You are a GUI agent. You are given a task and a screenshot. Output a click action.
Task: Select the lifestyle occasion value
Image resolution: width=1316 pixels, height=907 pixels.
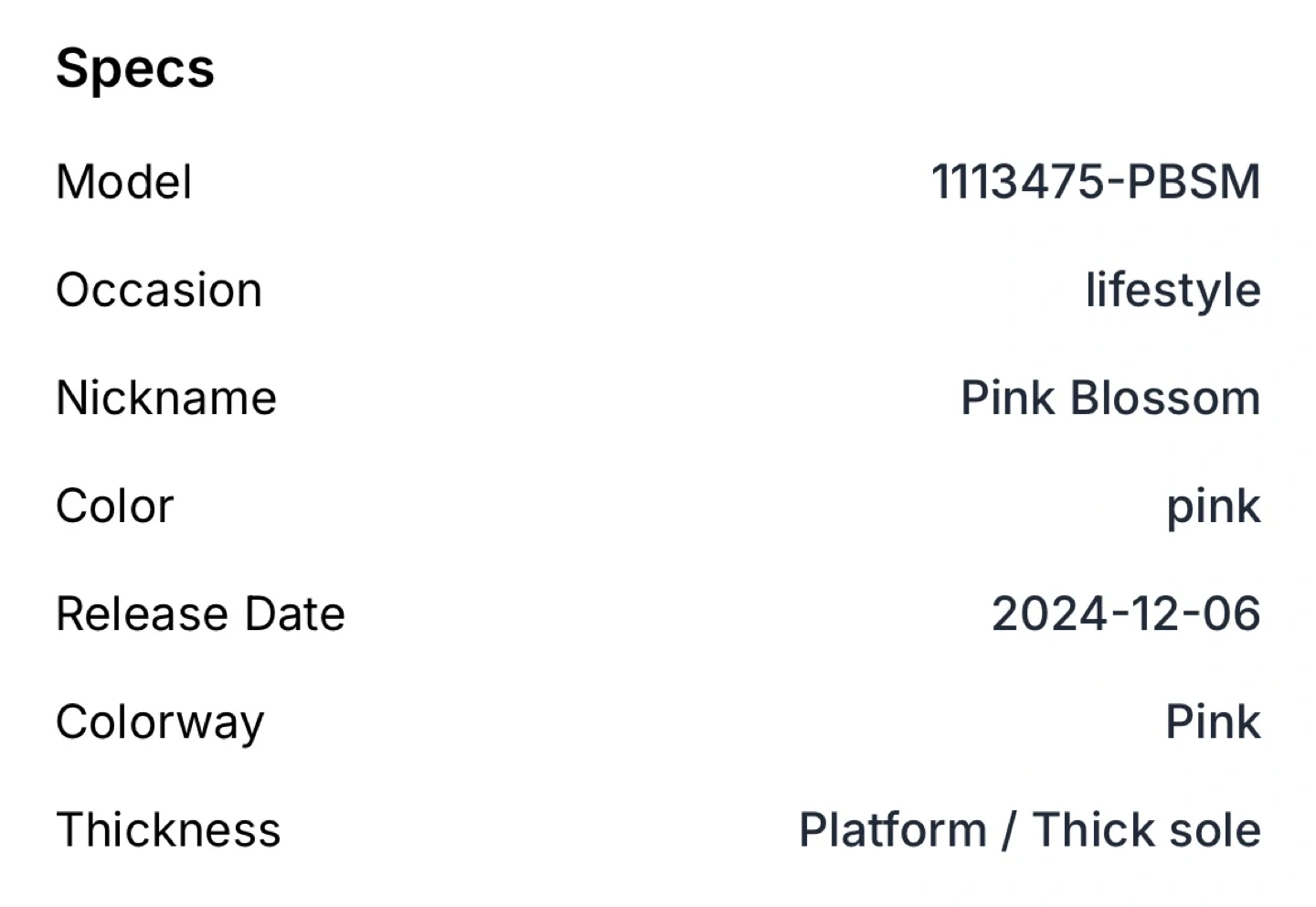1173,290
